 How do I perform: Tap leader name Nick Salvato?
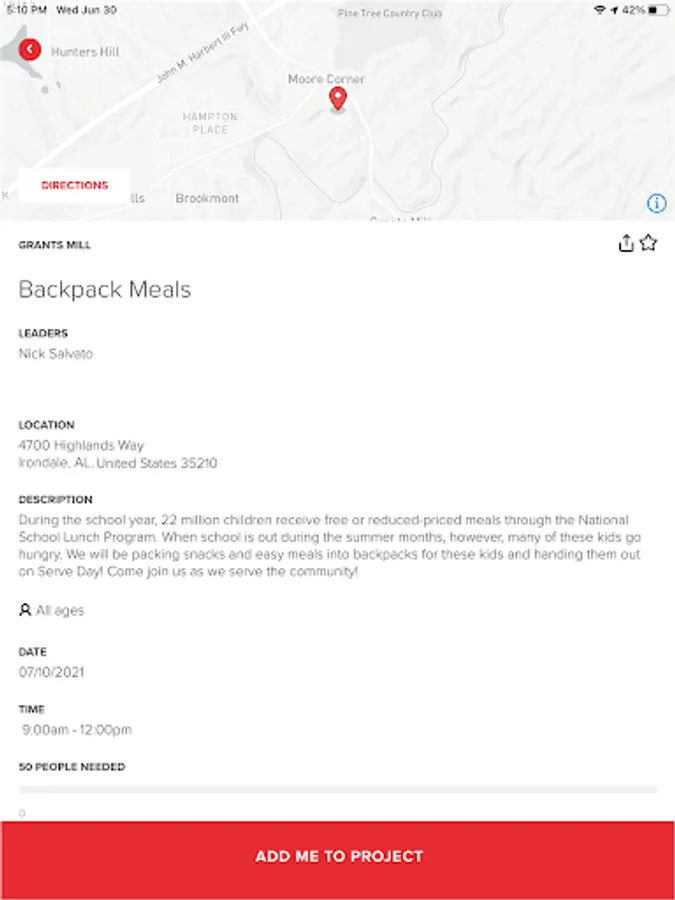tap(56, 354)
